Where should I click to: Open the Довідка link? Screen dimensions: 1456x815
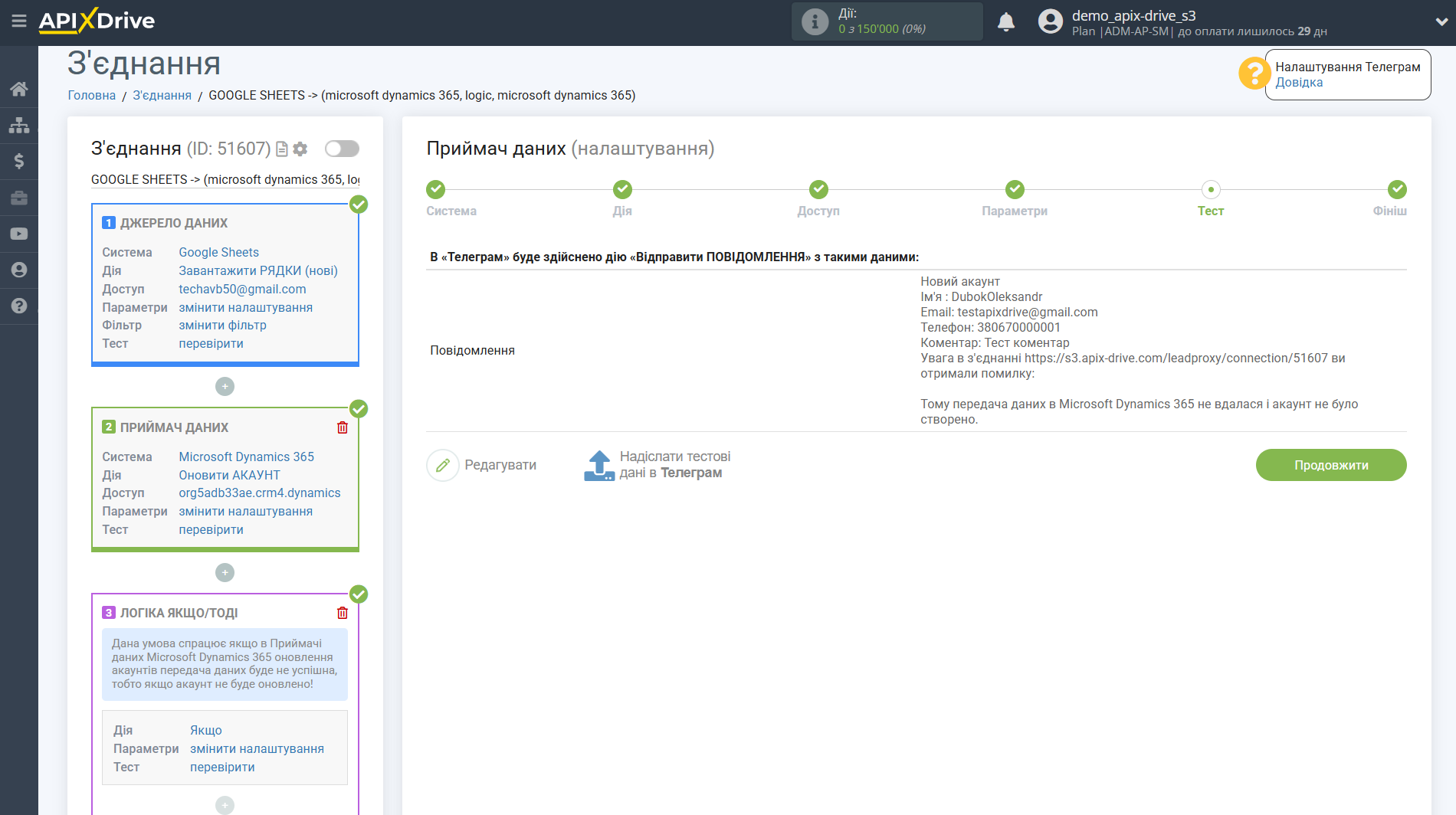click(1299, 83)
